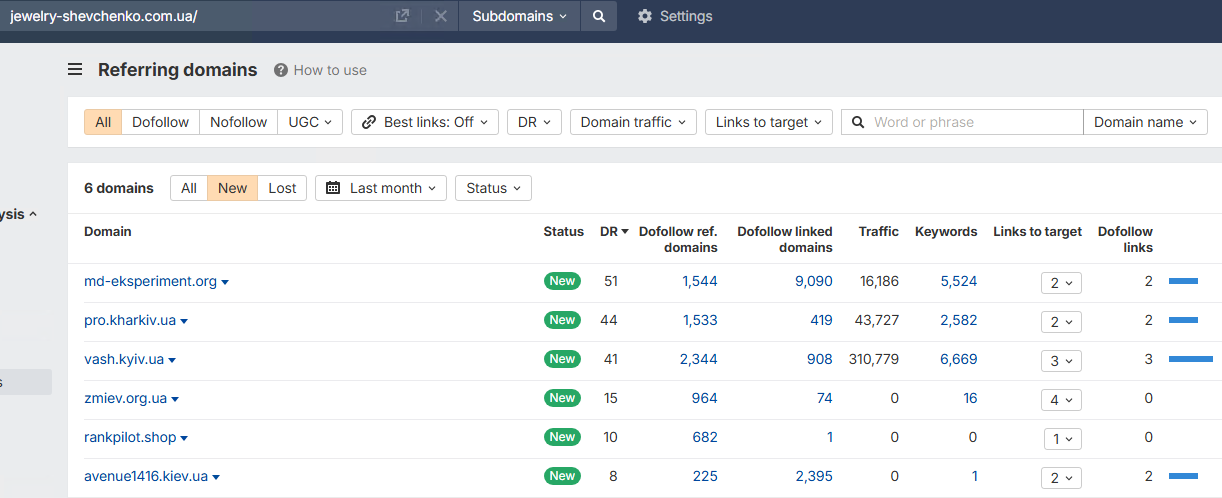Open the md-eksperiment.org domain link
Screen dimensions: 1222x498
[150, 281]
